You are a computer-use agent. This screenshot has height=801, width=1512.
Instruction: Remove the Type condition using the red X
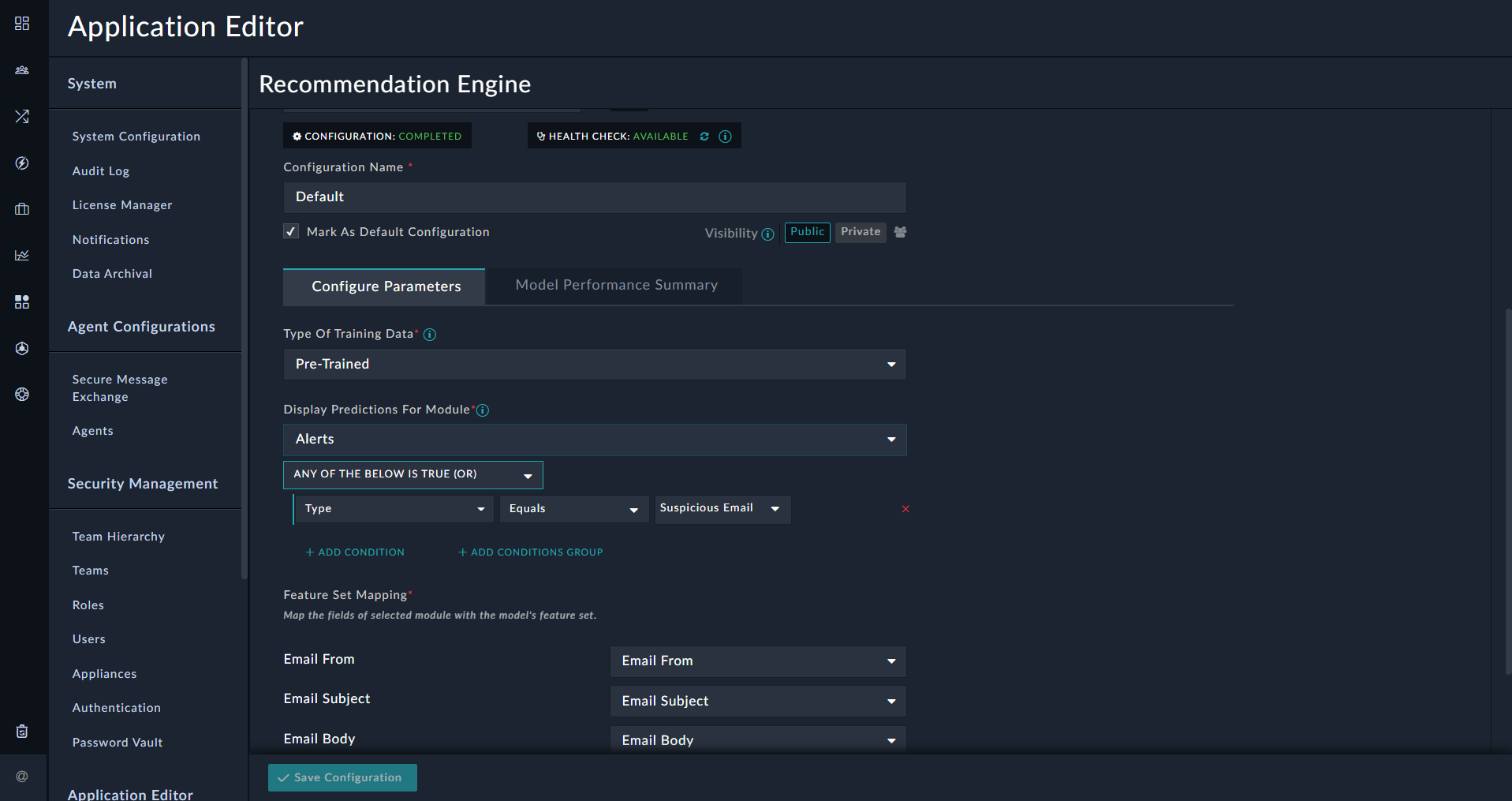tap(905, 509)
